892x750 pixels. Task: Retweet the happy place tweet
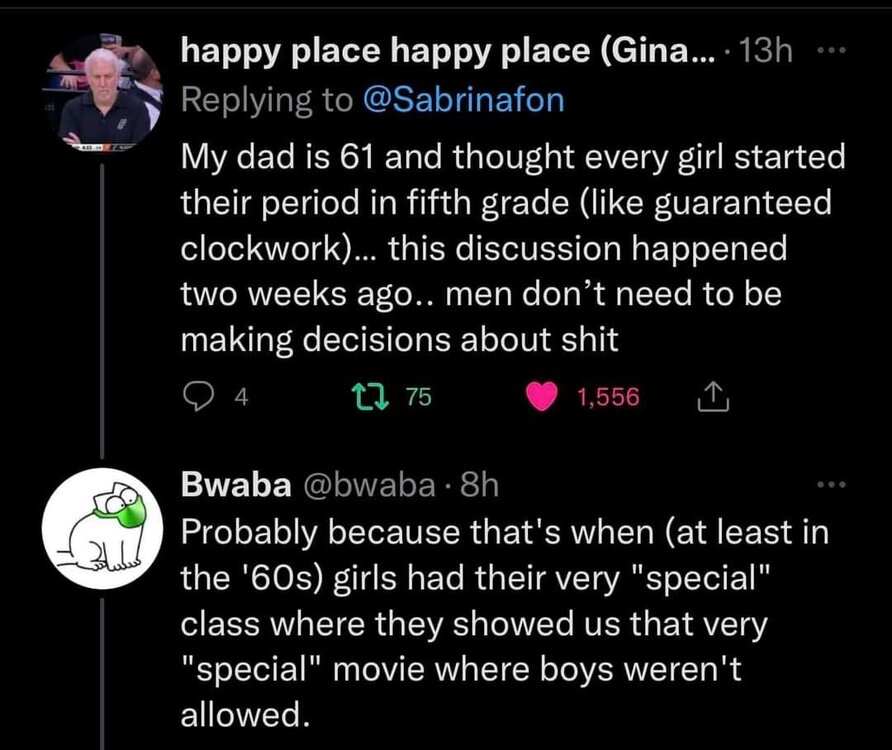[x=385, y=397]
